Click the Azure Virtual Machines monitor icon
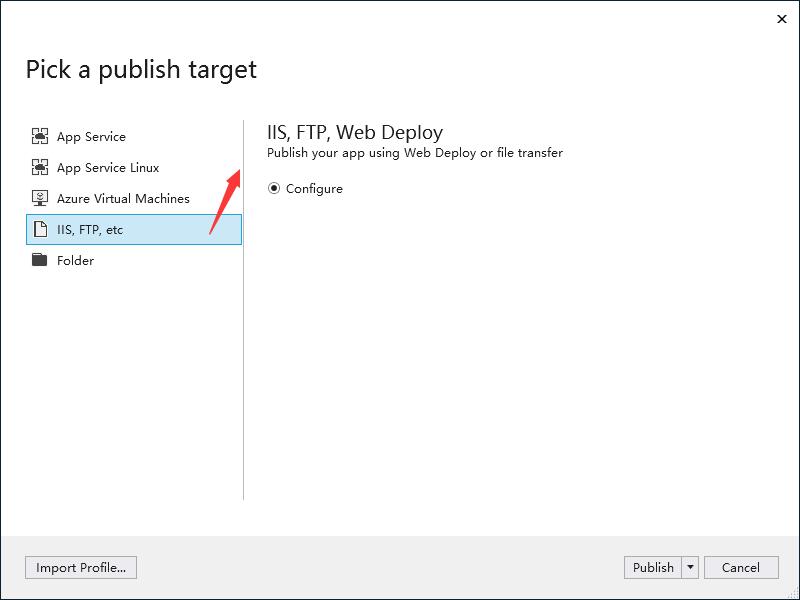Image resolution: width=800 pixels, height=600 pixels. coord(40,198)
